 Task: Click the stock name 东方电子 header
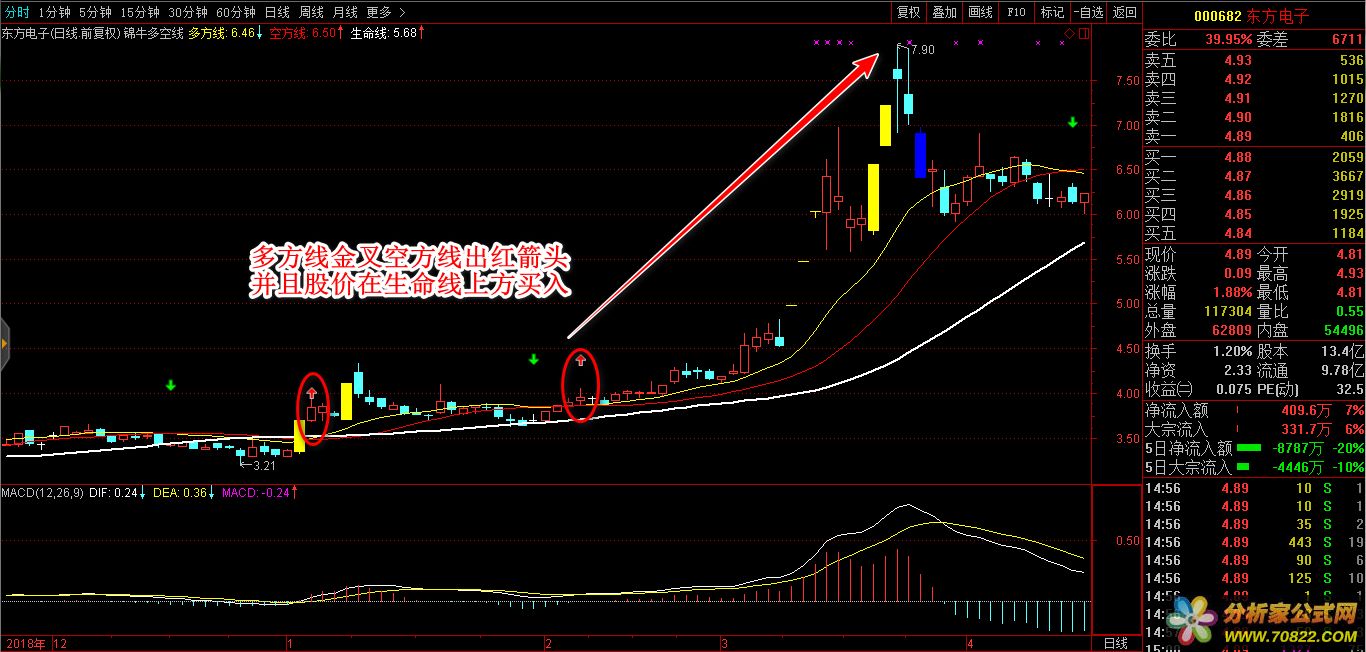[x=1279, y=16]
